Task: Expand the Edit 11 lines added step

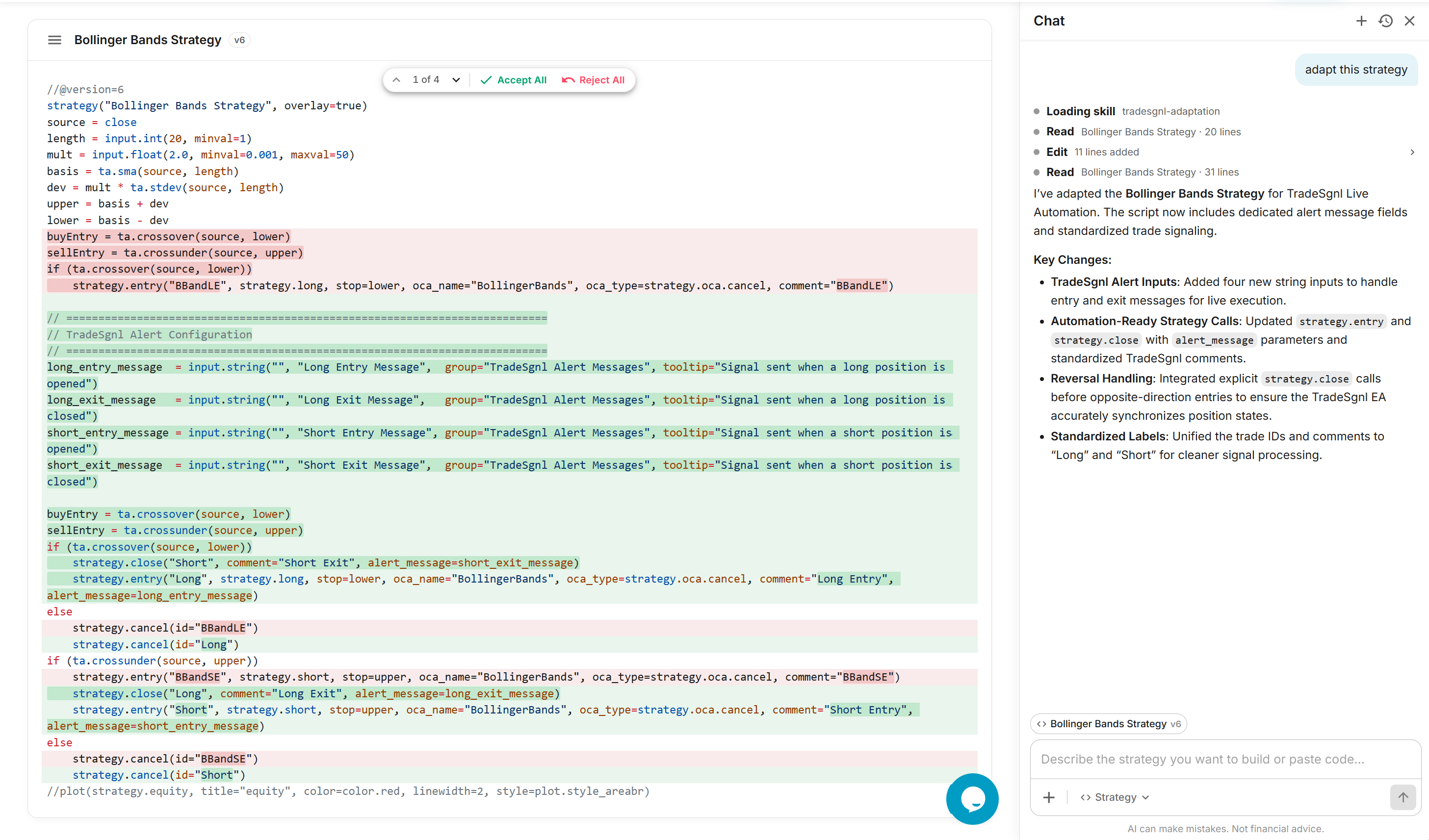Action: tap(1412, 152)
